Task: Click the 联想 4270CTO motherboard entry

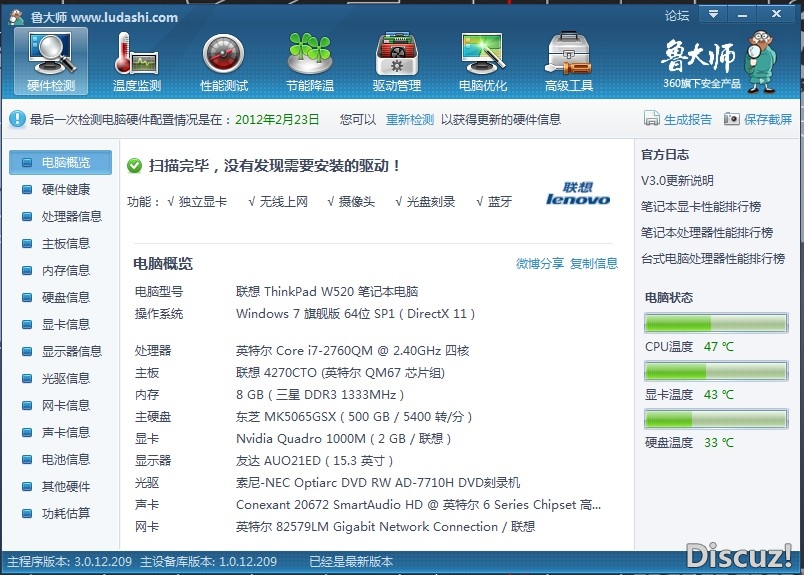Action: click(x=340, y=373)
